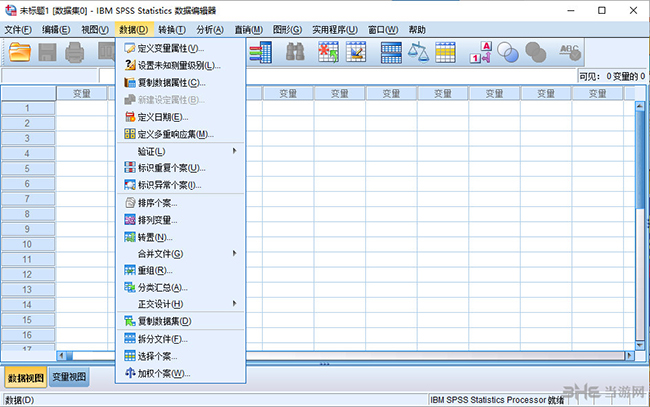Click the cell name input field

(50, 76)
